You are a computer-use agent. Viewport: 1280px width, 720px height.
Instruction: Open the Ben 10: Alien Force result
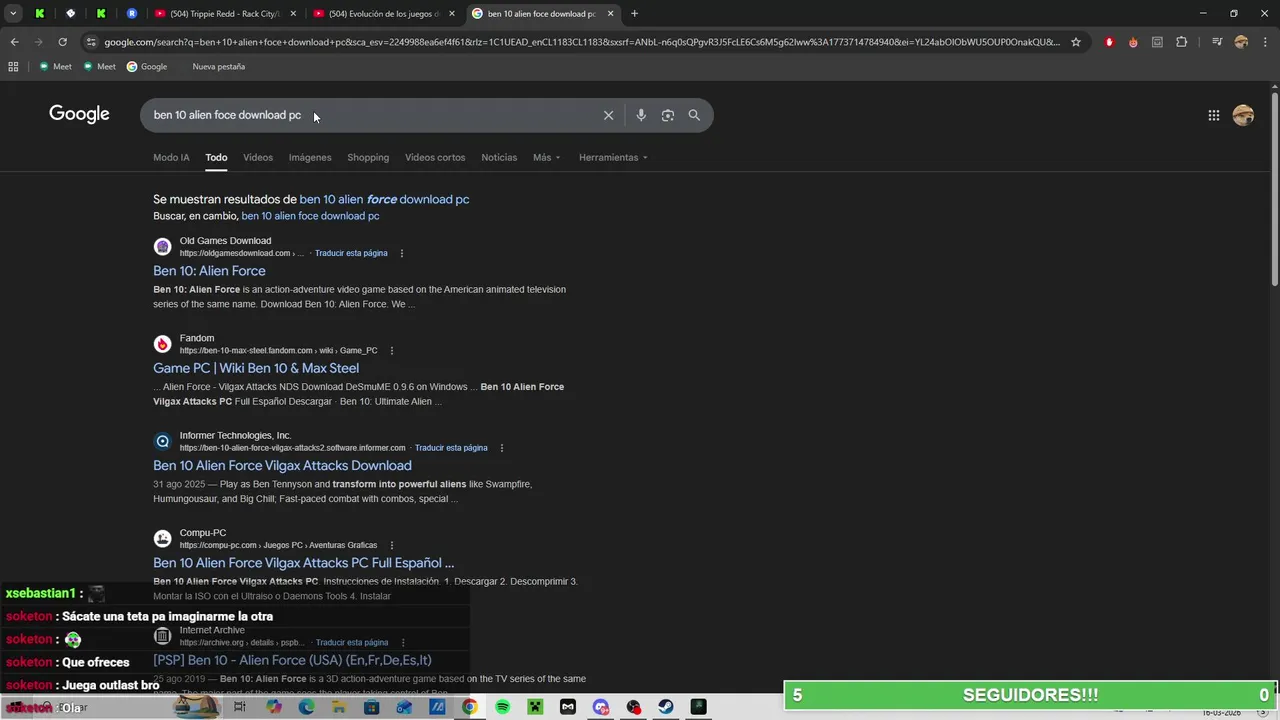click(x=209, y=271)
